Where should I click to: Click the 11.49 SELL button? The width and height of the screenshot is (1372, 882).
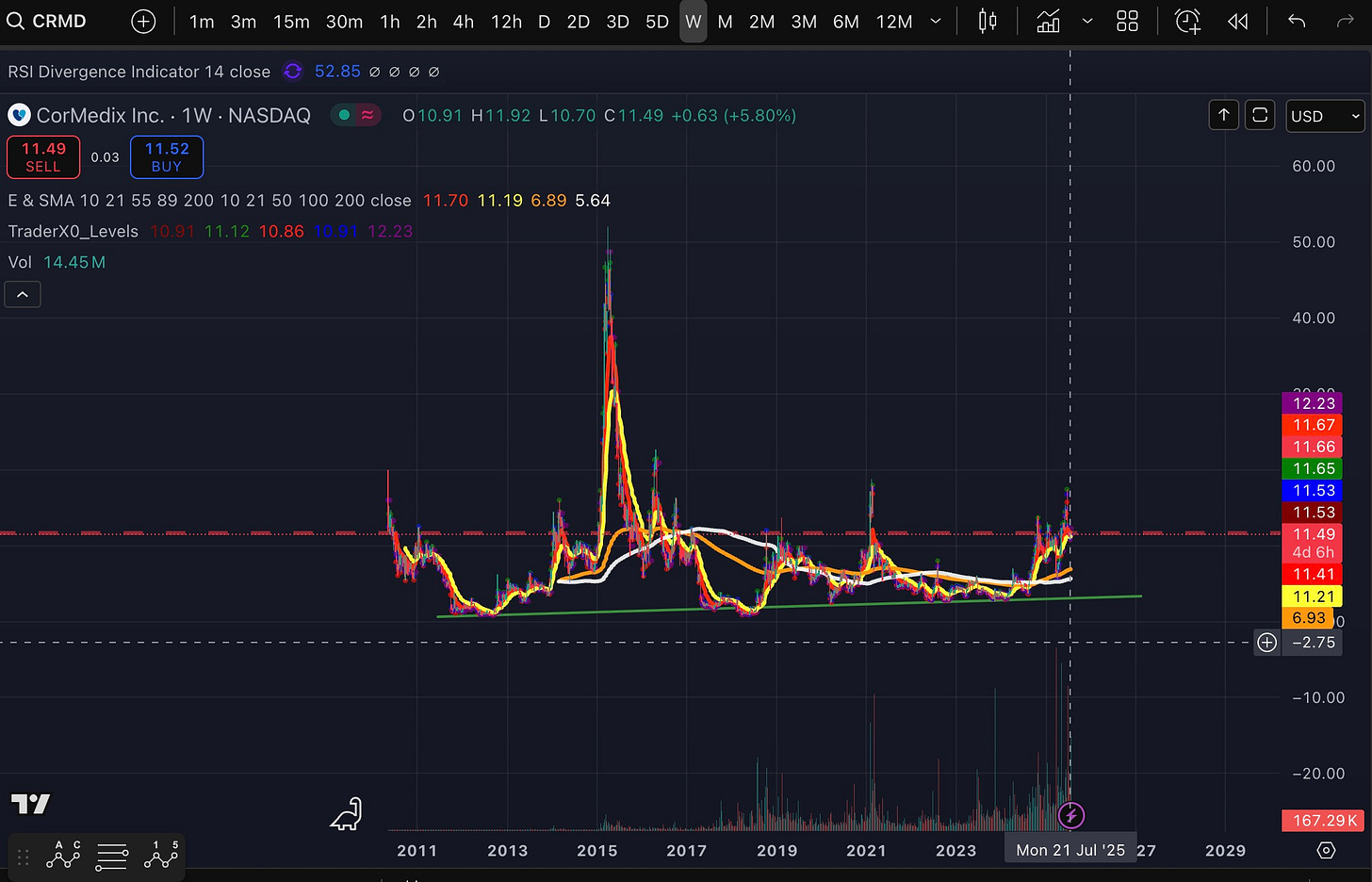pos(43,157)
